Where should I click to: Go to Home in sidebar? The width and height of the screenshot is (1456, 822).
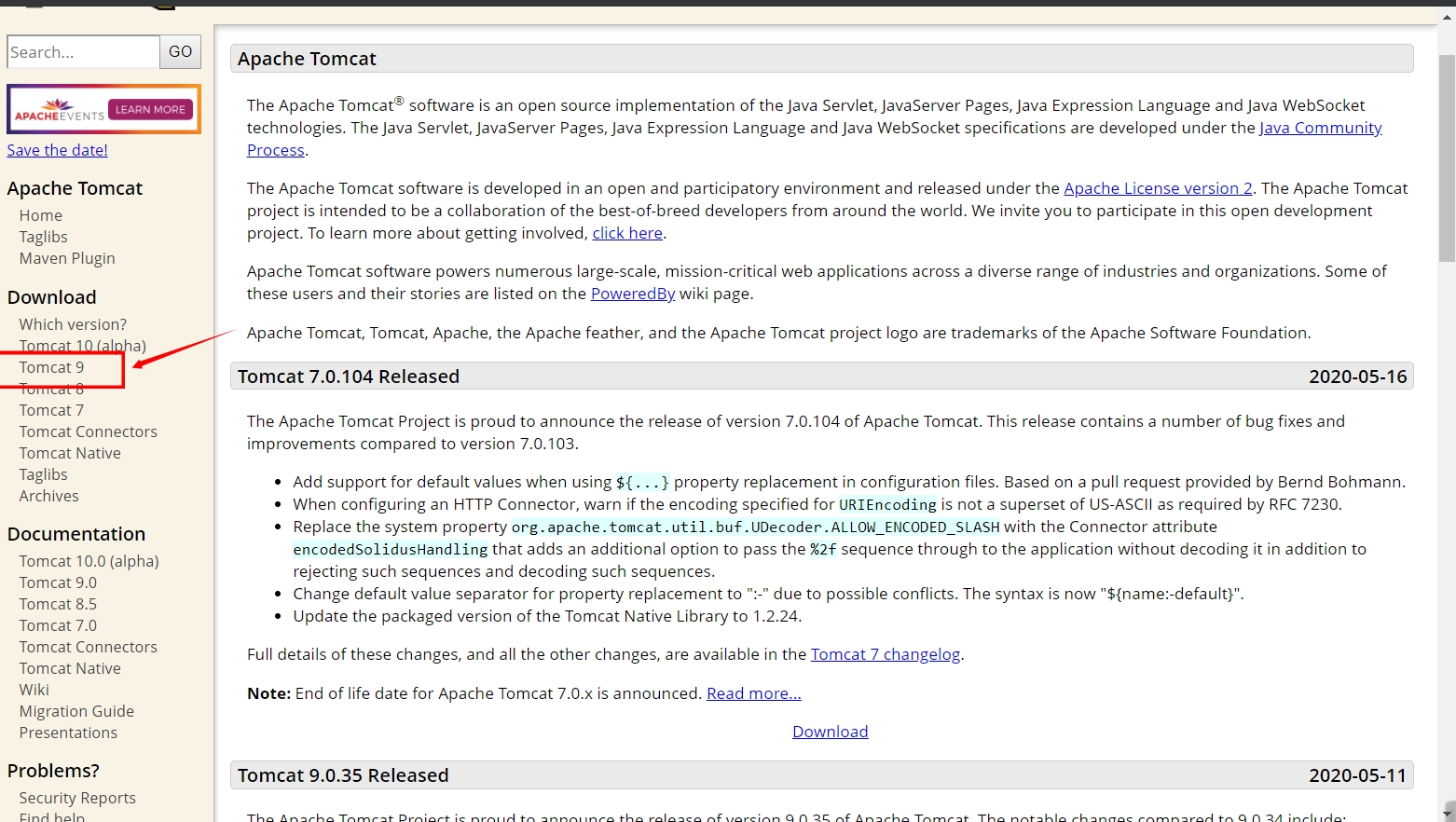coord(41,215)
